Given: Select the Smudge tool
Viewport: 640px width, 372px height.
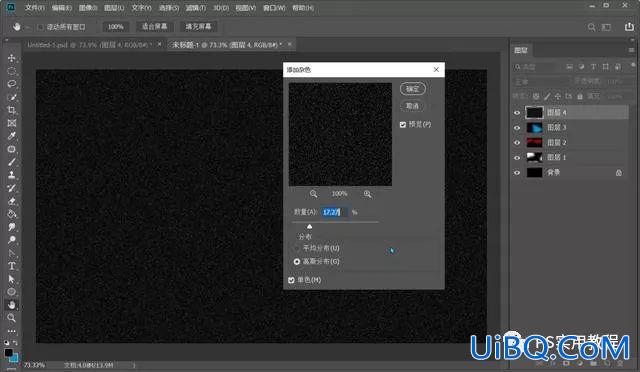Looking at the screenshot, I should click(11, 227).
